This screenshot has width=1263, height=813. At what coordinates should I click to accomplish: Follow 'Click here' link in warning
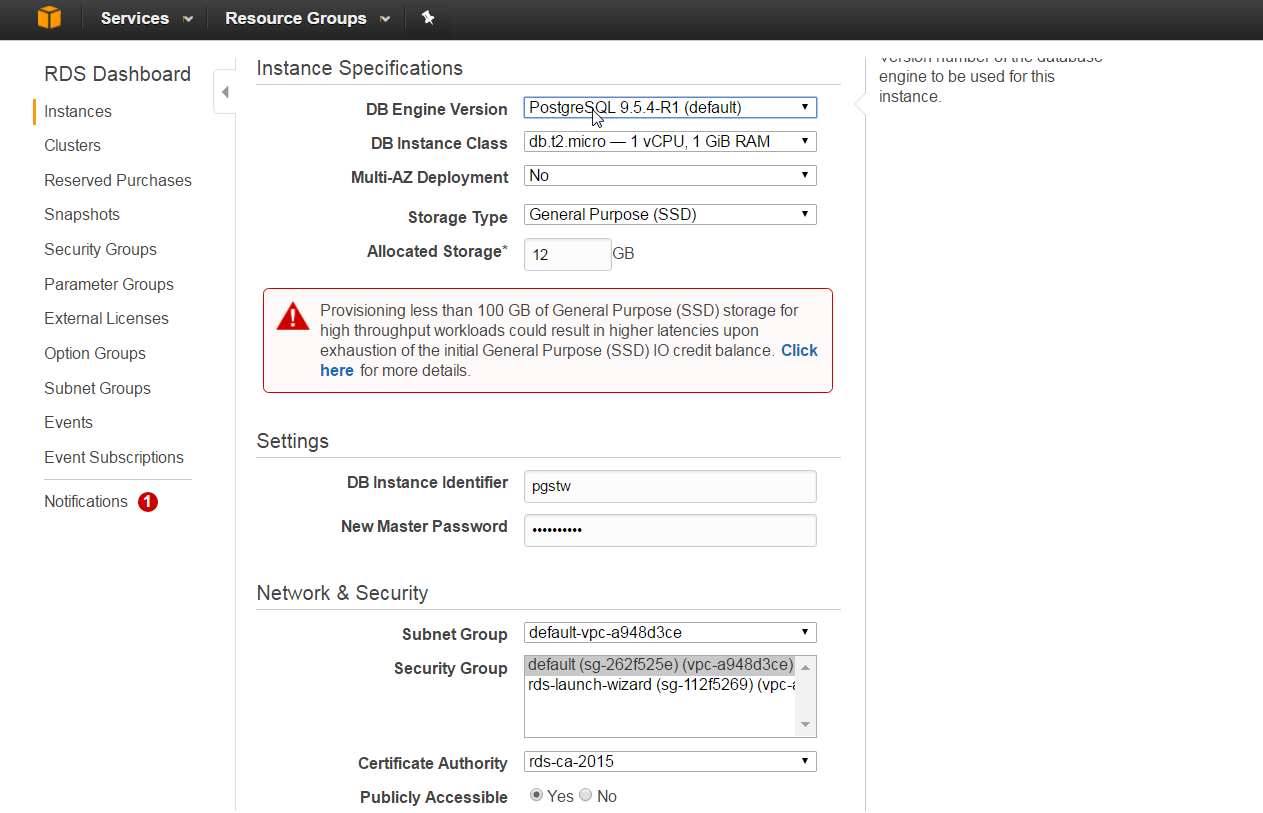[x=799, y=350]
